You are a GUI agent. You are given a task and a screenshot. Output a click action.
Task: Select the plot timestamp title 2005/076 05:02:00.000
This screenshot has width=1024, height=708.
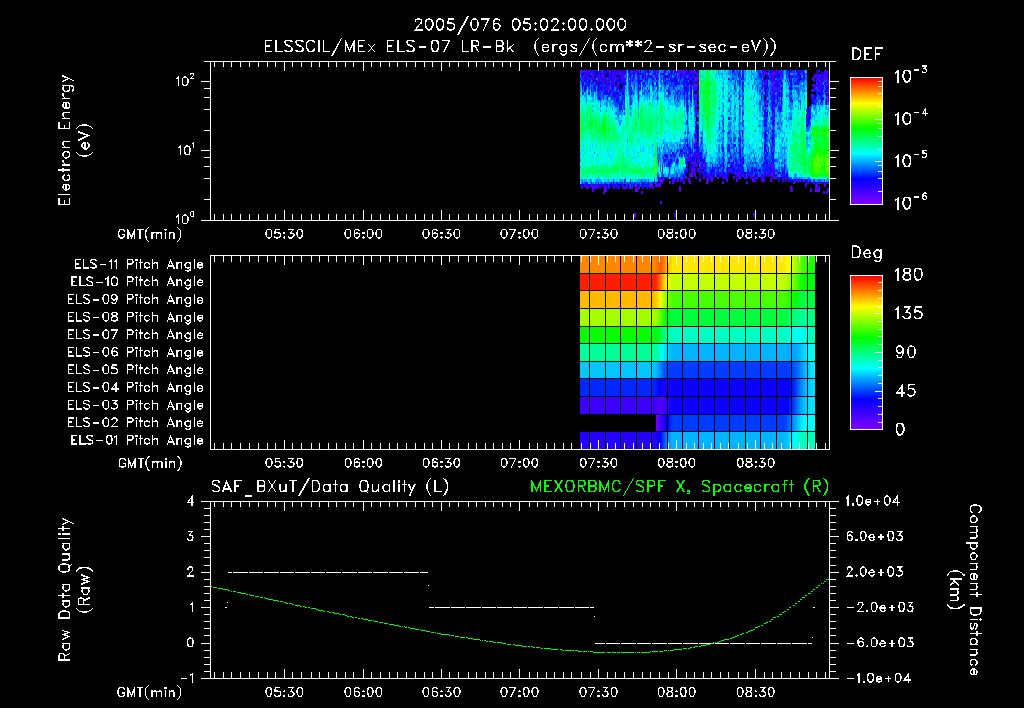pyautogui.click(x=520, y=25)
